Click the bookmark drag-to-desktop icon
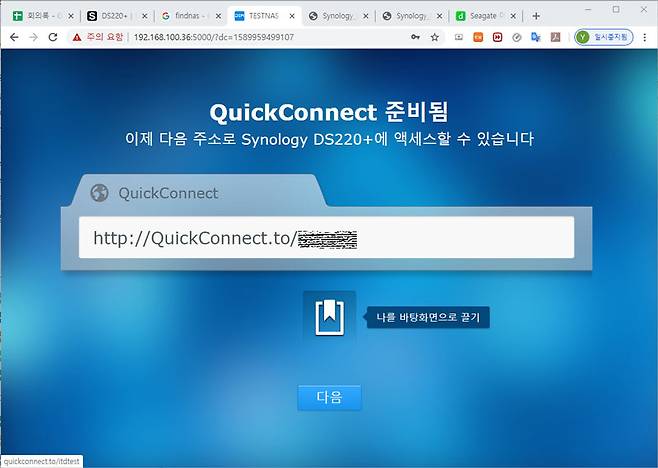 (x=329, y=317)
